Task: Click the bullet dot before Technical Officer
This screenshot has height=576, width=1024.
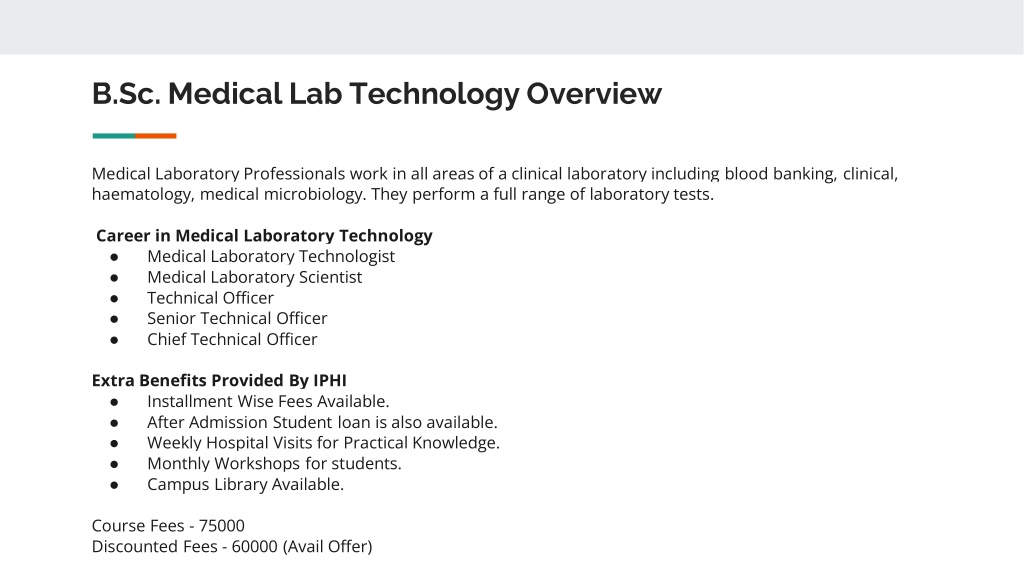Action: click(x=114, y=299)
